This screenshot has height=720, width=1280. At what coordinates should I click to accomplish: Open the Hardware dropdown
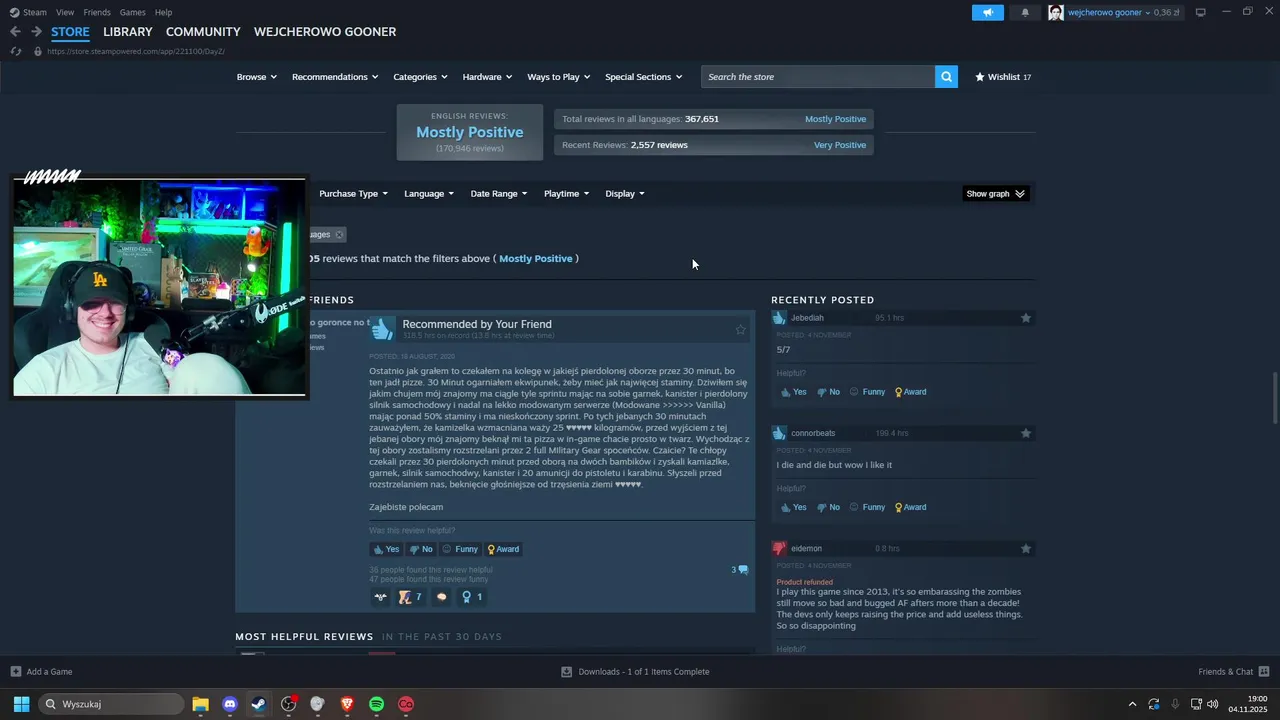pos(487,77)
